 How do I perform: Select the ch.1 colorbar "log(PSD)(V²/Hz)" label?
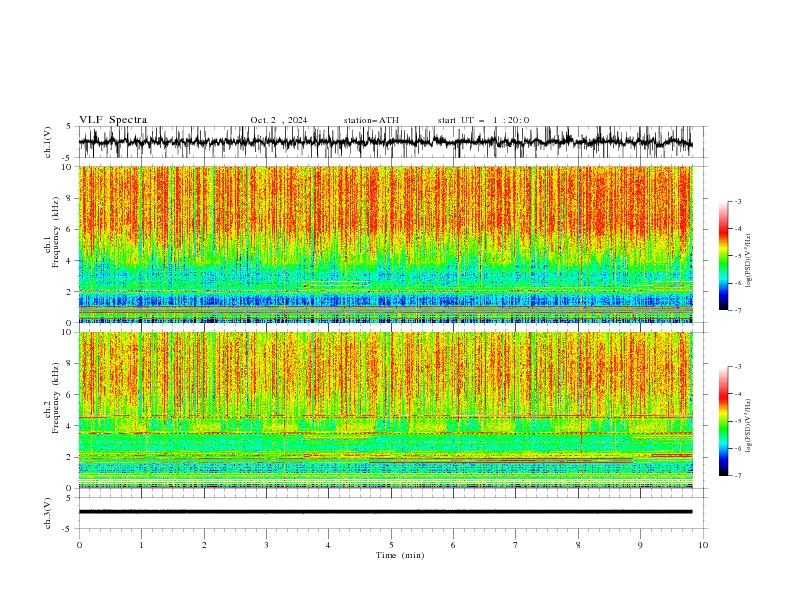tap(749, 261)
